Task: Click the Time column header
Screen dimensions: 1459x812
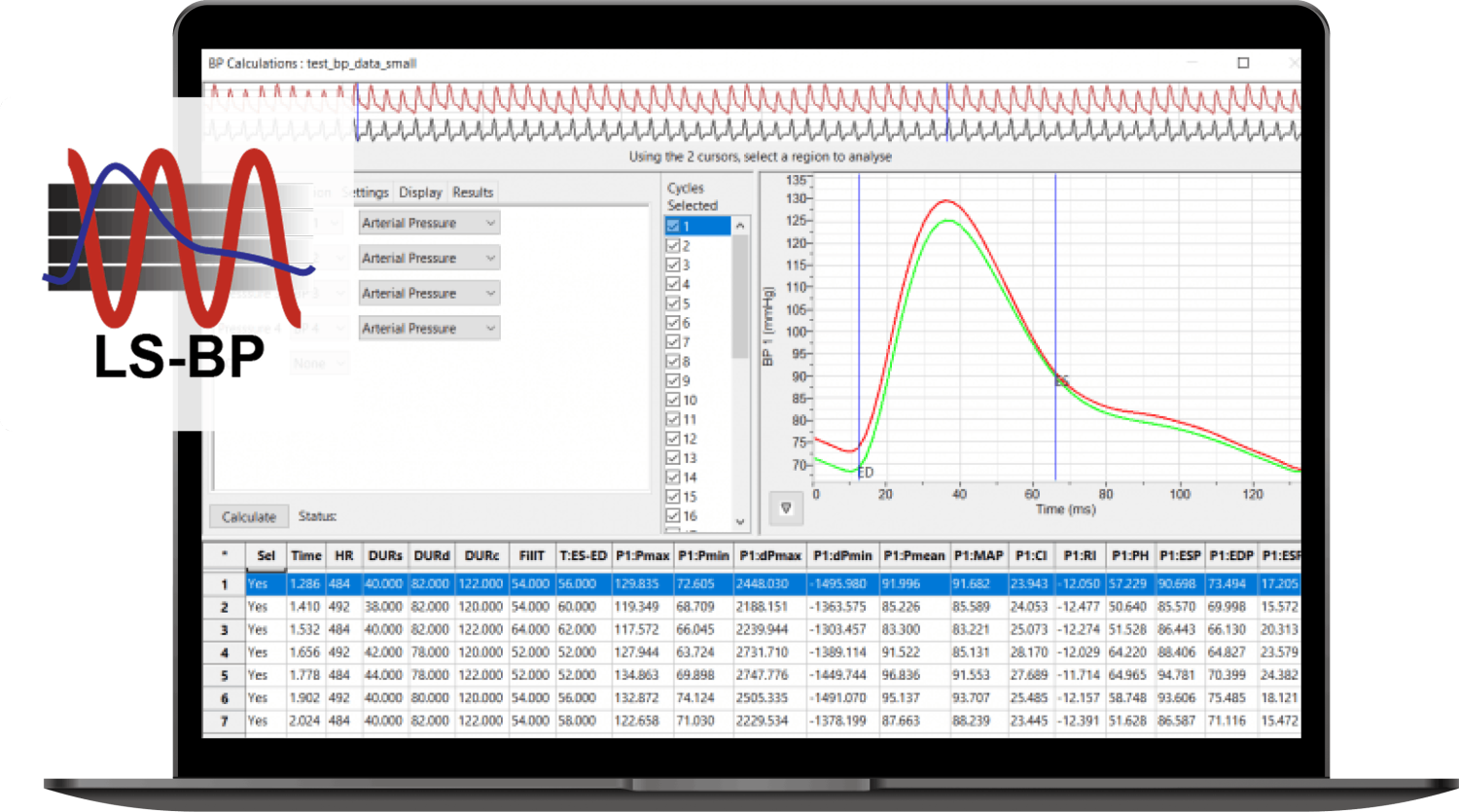Action: click(305, 555)
